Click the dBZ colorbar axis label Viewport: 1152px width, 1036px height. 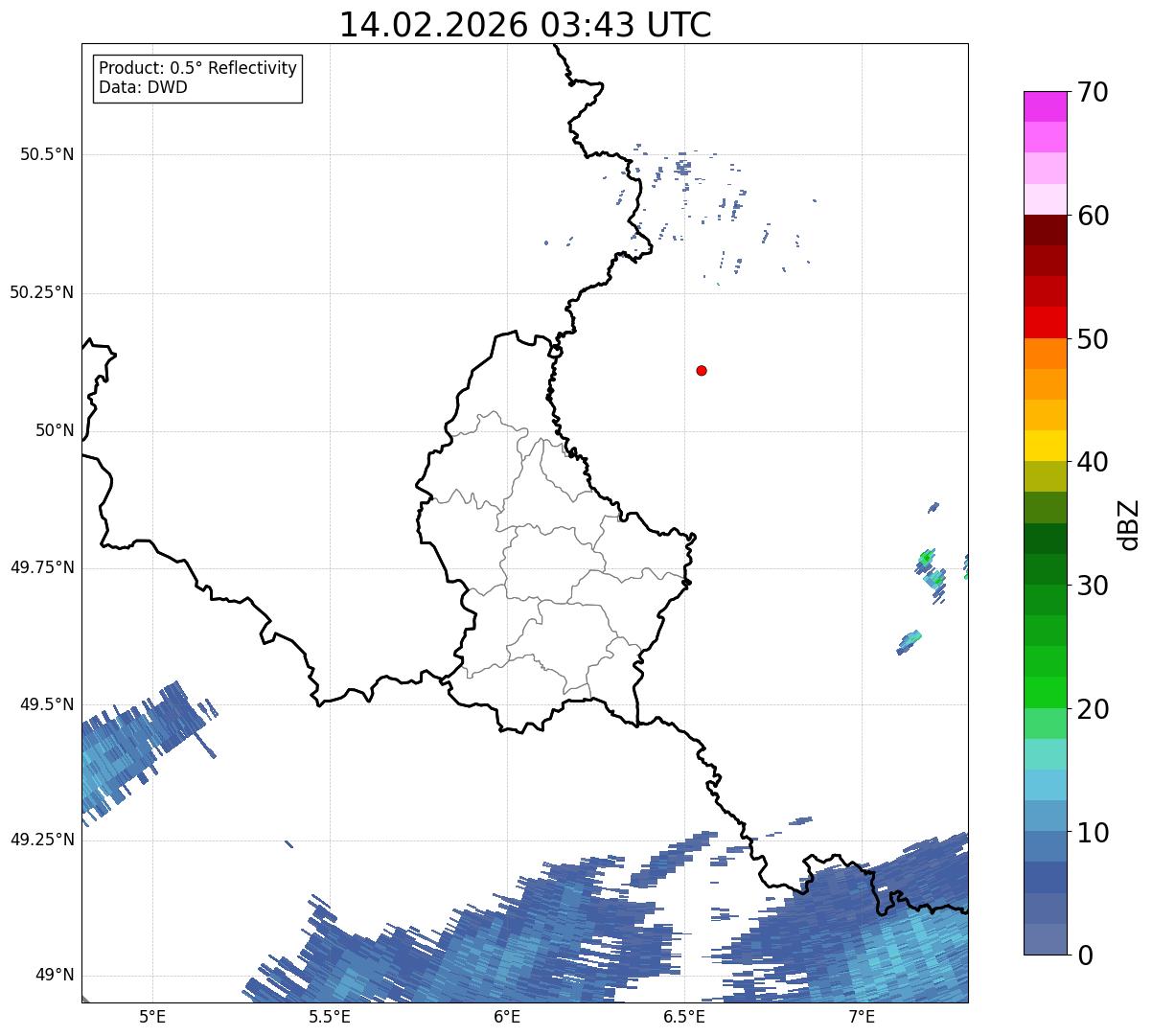point(1129,523)
